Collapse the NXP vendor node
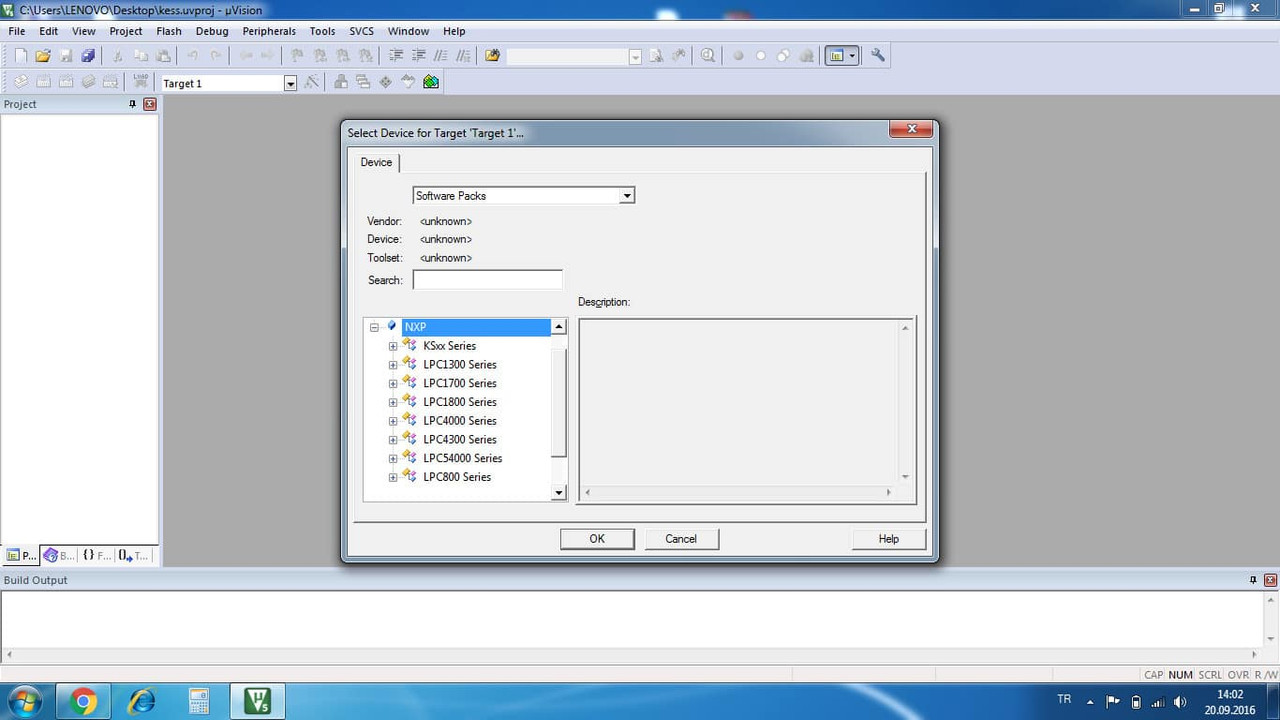Viewport: 1280px width, 720px height. 374,327
